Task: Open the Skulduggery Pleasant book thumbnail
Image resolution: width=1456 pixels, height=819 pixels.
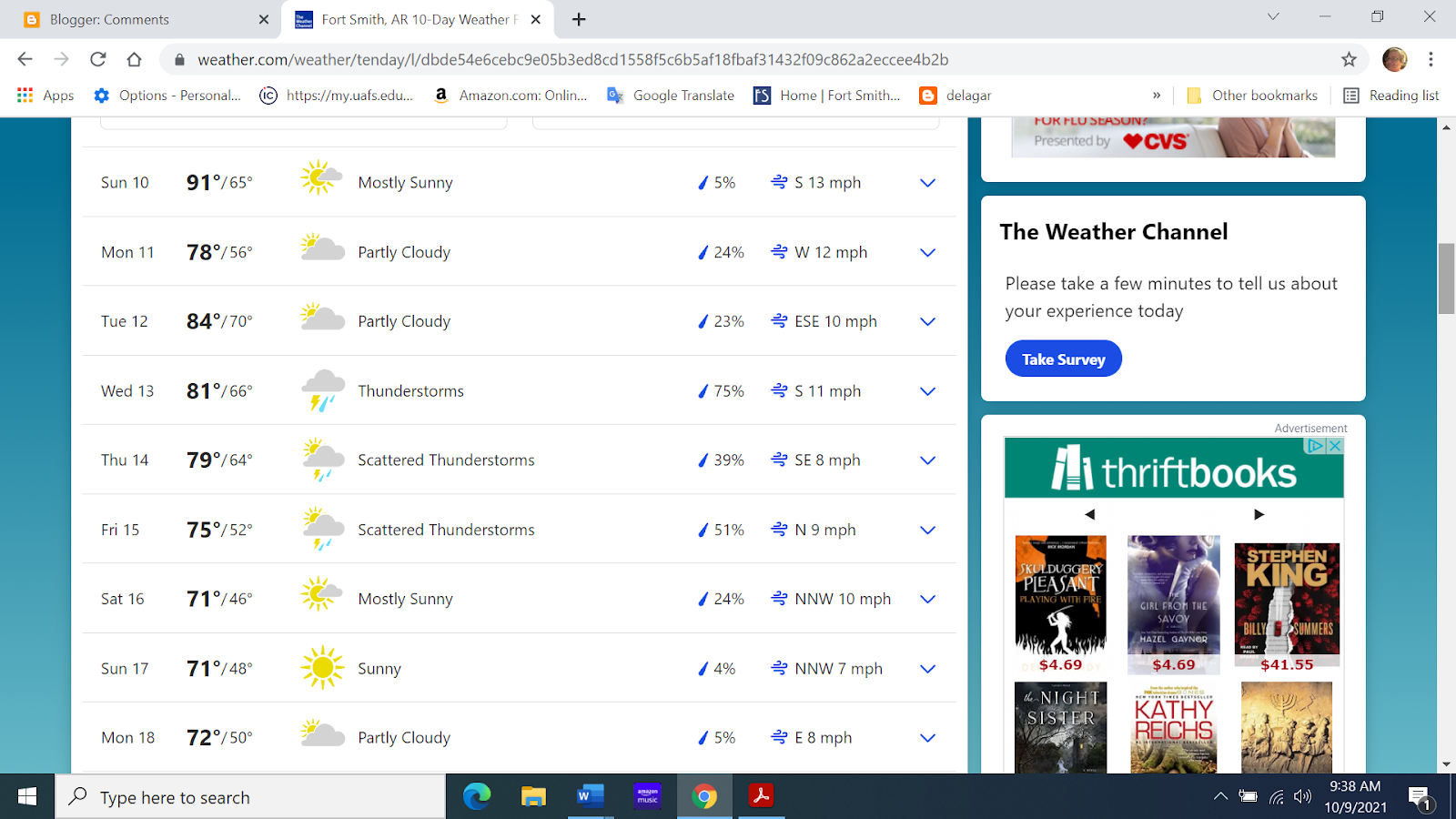Action: pyautogui.click(x=1061, y=595)
